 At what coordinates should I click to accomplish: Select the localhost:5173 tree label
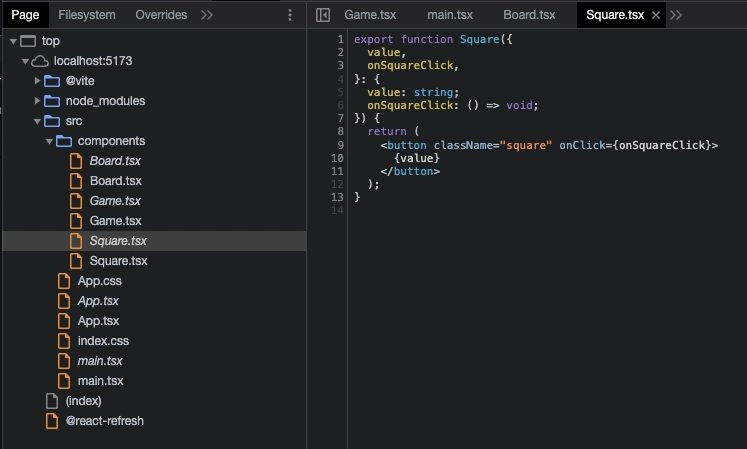pyautogui.click(x=93, y=61)
